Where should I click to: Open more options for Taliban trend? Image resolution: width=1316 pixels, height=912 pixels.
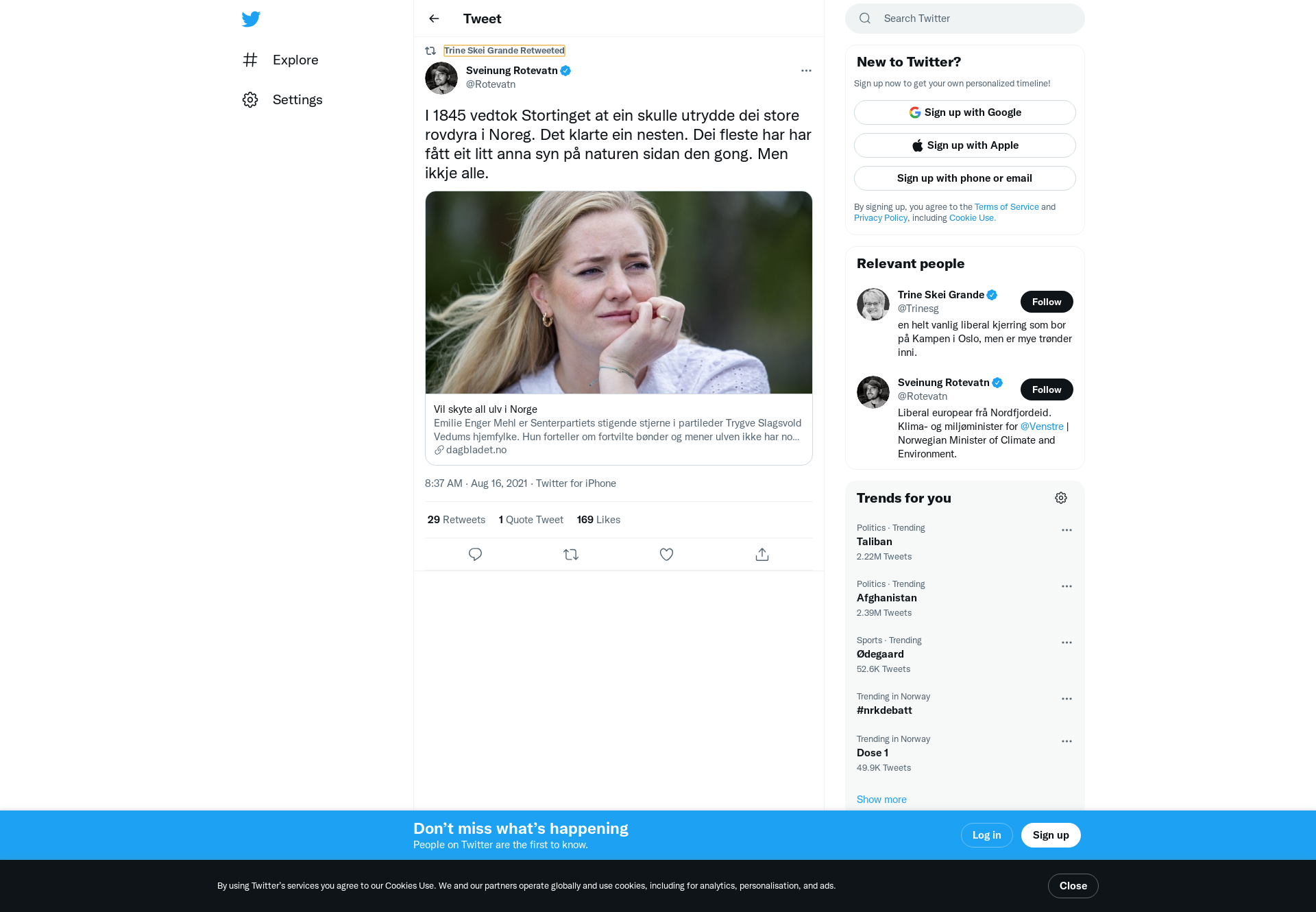(x=1067, y=530)
